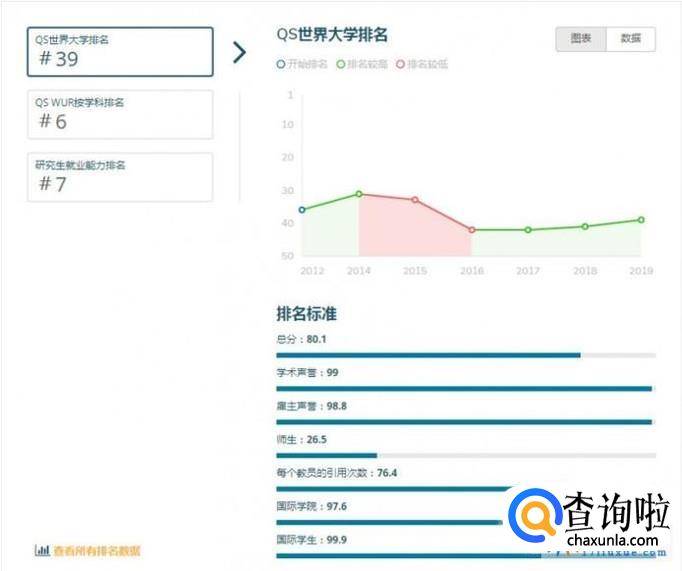Select the QS世界大学排名 #39 card
The height and width of the screenshot is (571, 682).
coord(120,52)
